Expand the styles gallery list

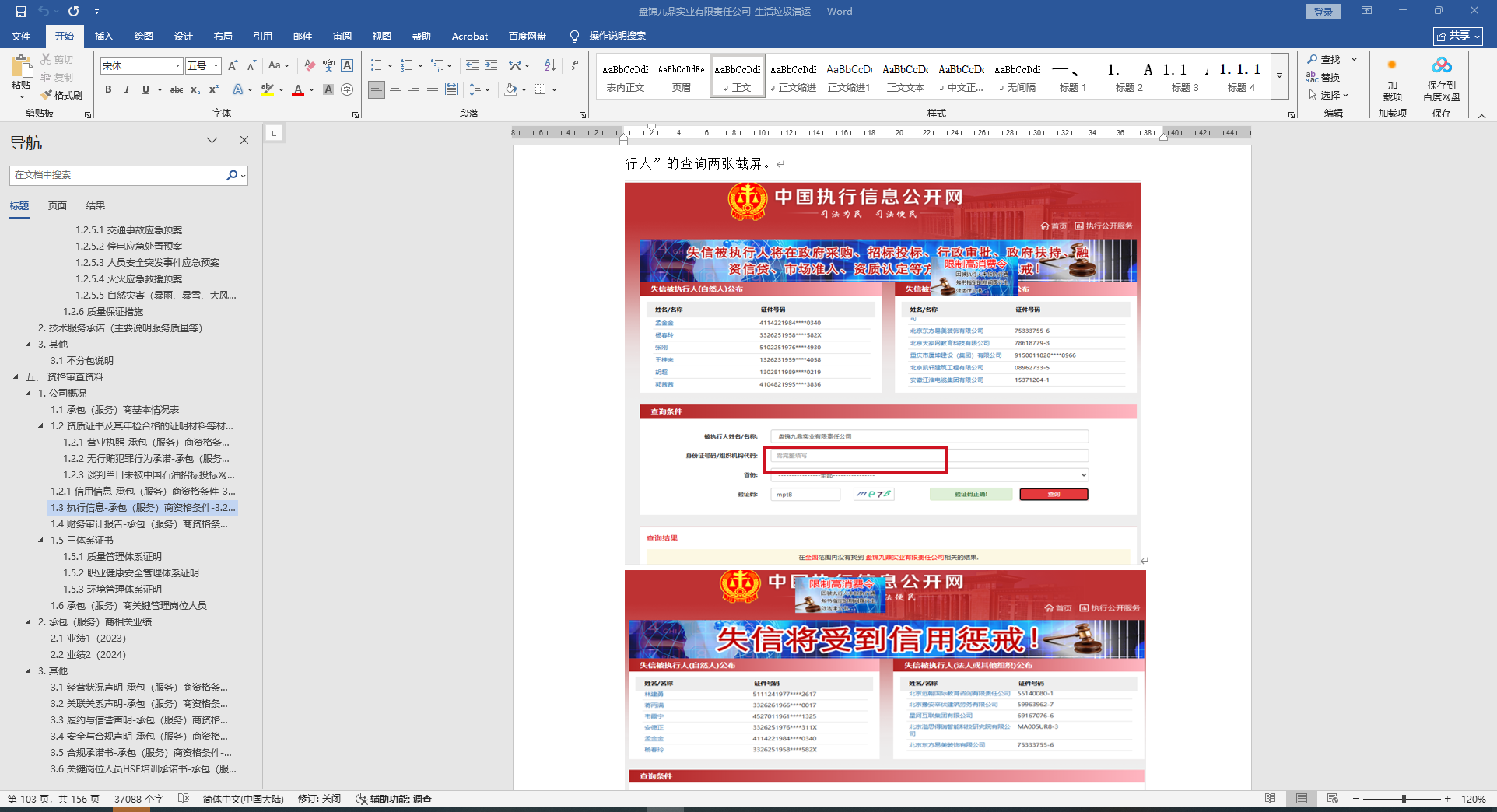tap(1280, 75)
